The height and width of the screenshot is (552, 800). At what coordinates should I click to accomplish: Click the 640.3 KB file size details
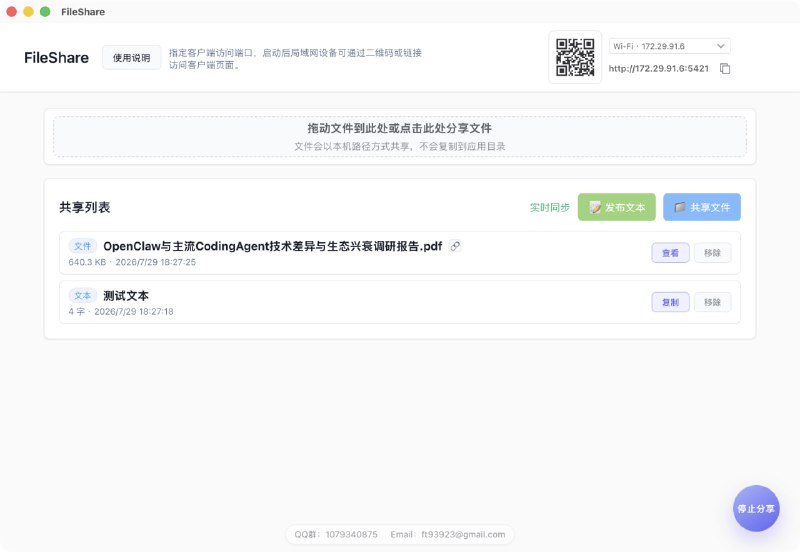pos(132,262)
